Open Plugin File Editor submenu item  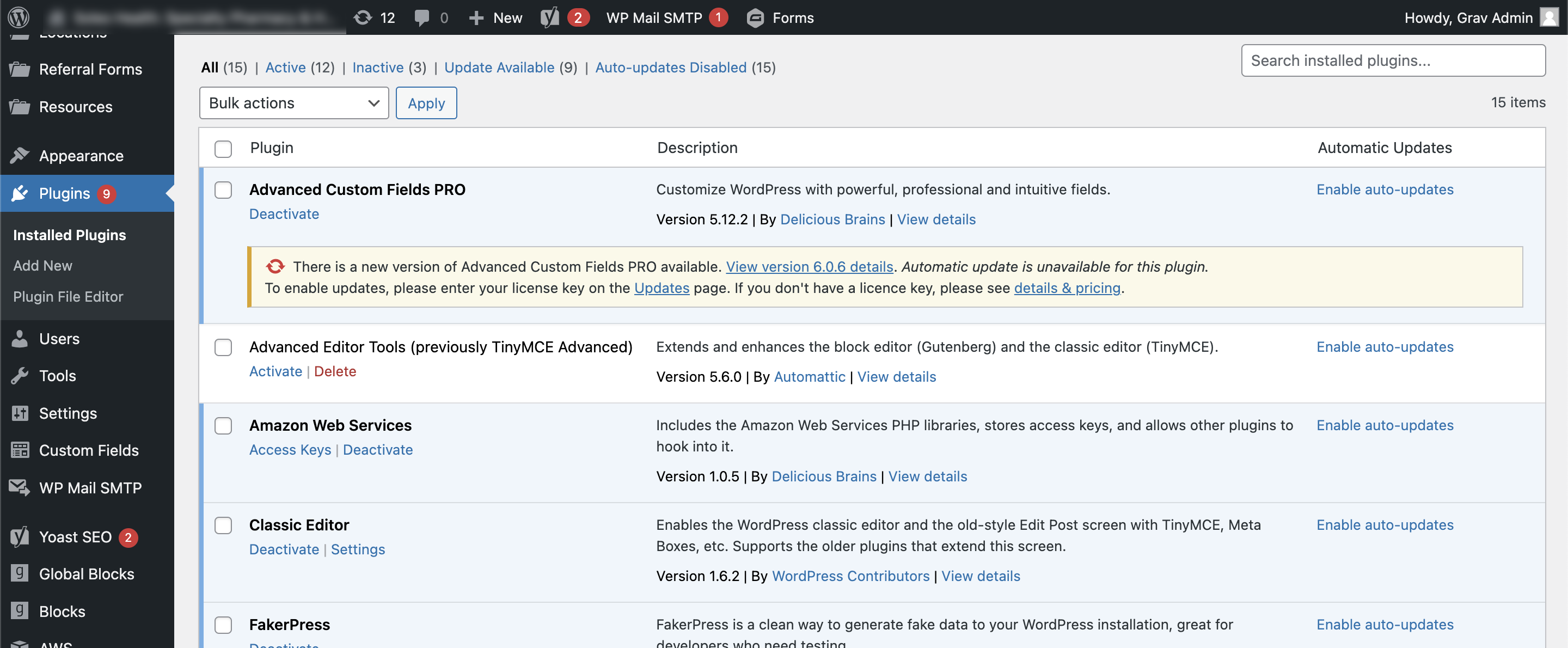[x=68, y=297]
